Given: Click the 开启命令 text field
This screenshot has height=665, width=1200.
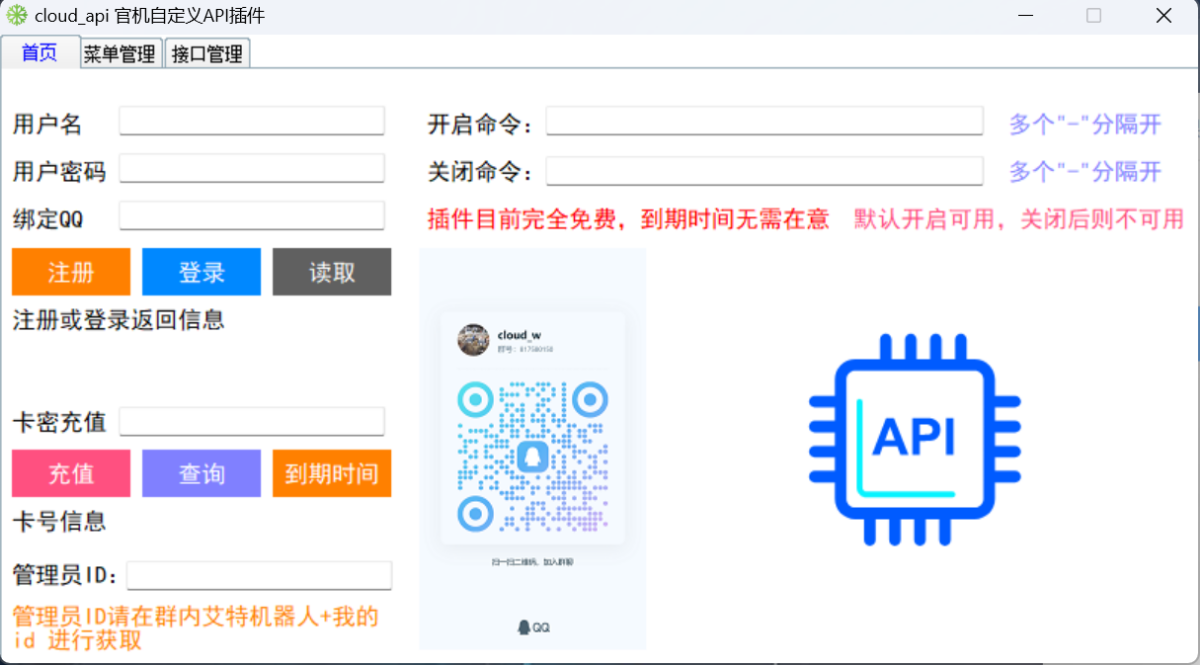Looking at the screenshot, I should [764, 121].
